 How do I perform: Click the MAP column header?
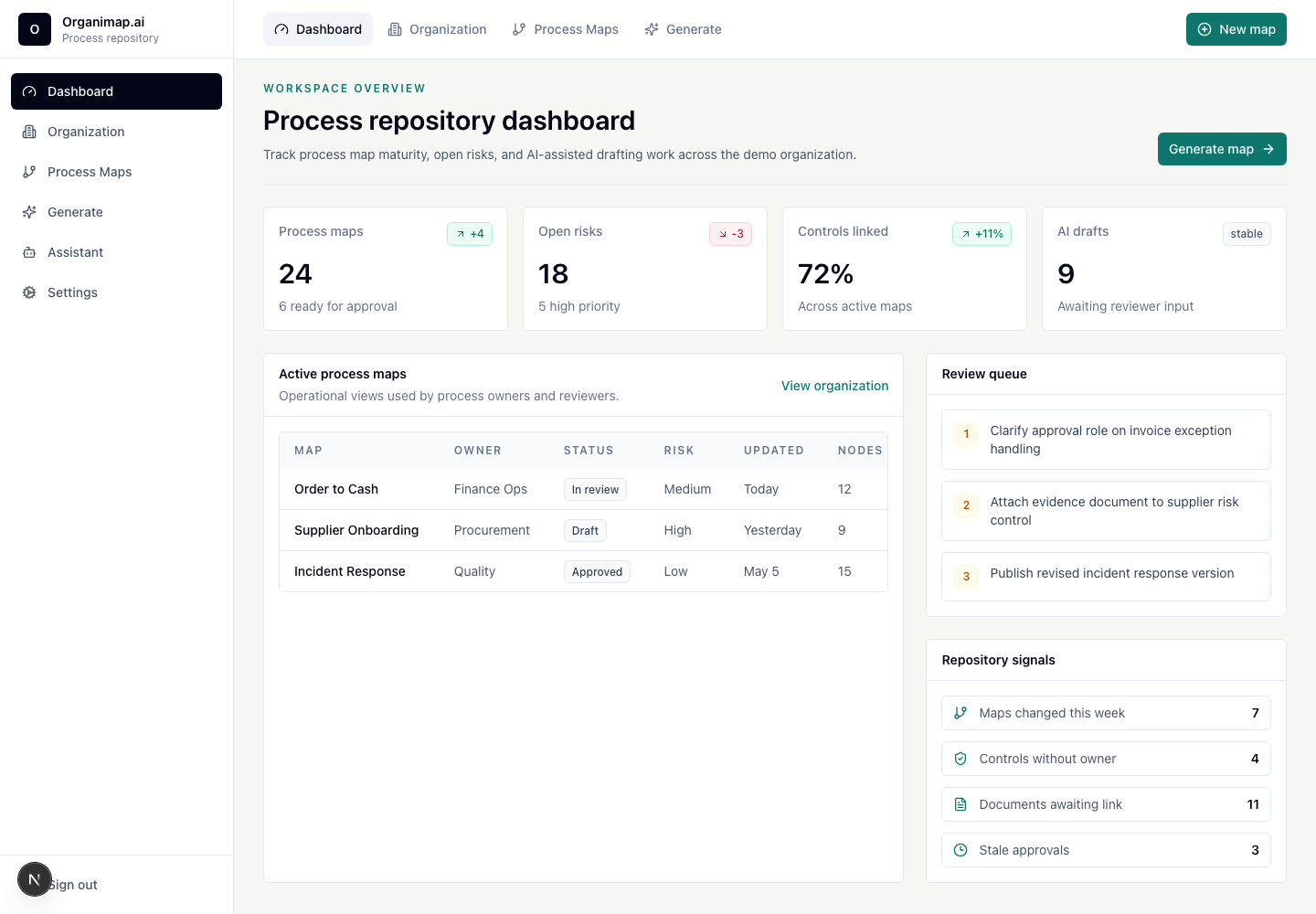tap(308, 451)
